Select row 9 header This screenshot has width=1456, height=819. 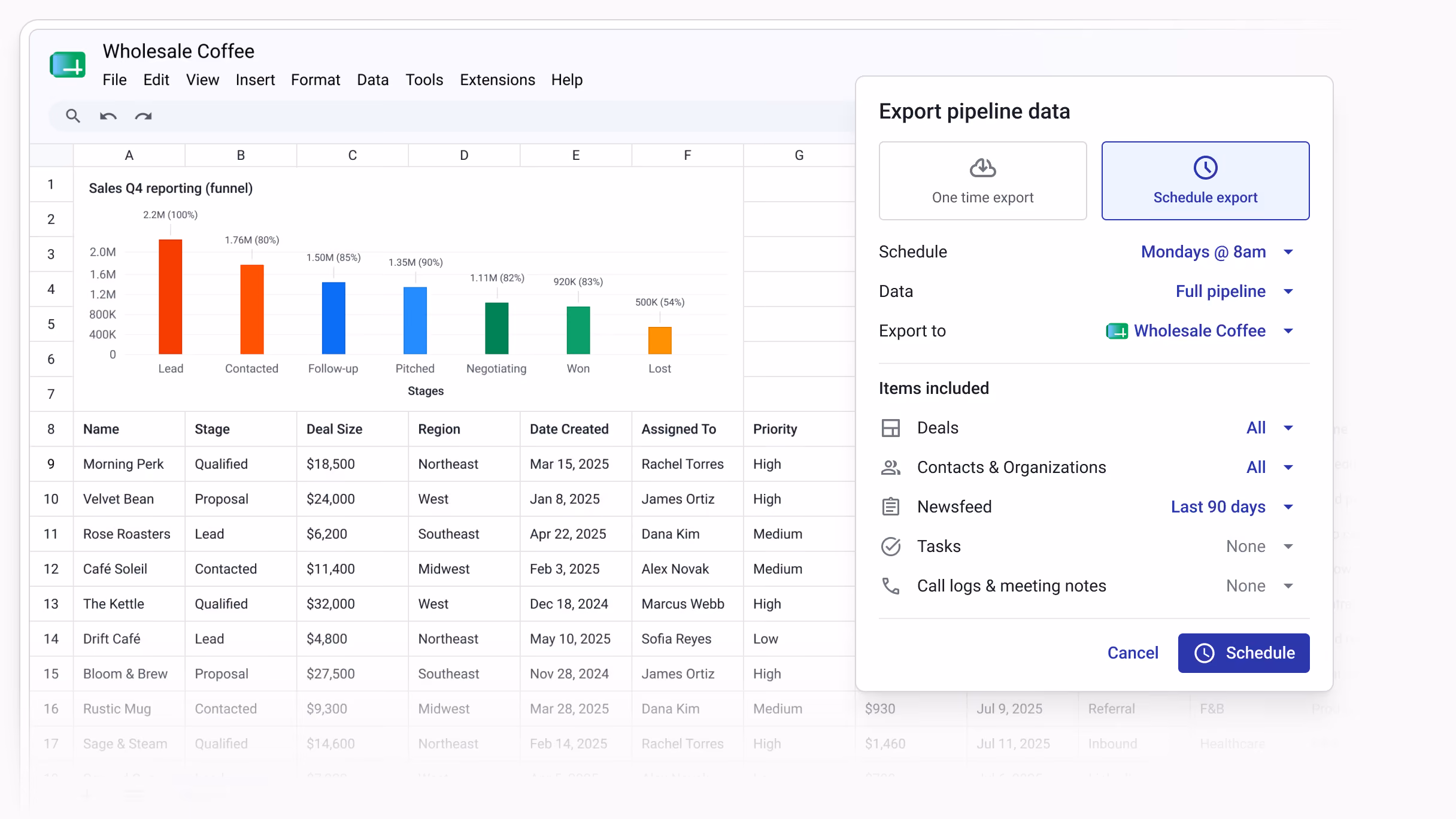[51, 464]
